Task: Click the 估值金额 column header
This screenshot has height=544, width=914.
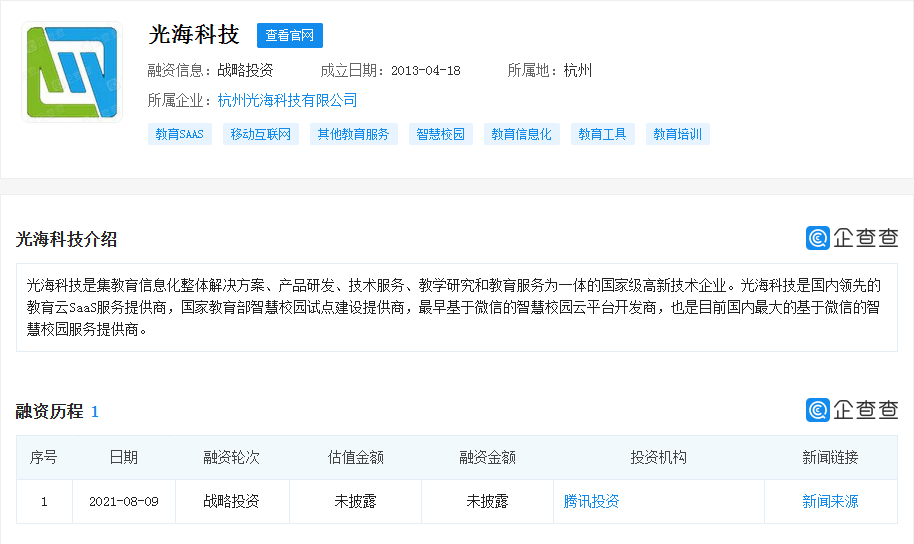Action: [356, 458]
